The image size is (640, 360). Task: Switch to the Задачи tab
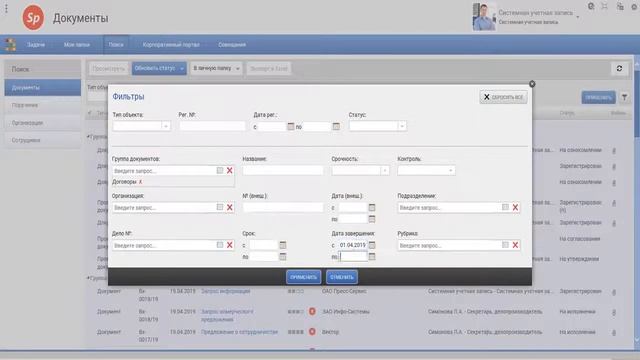36,44
